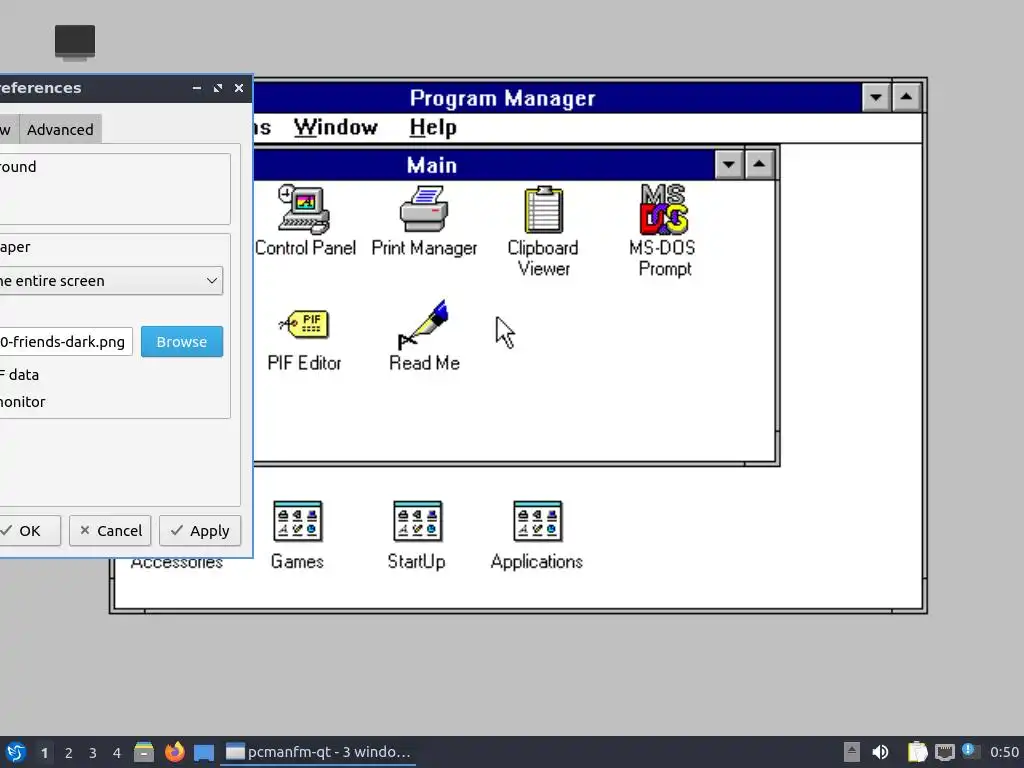Click the Main window's minimize down-arrow
Screen dimensions: 1024x768
729,165
